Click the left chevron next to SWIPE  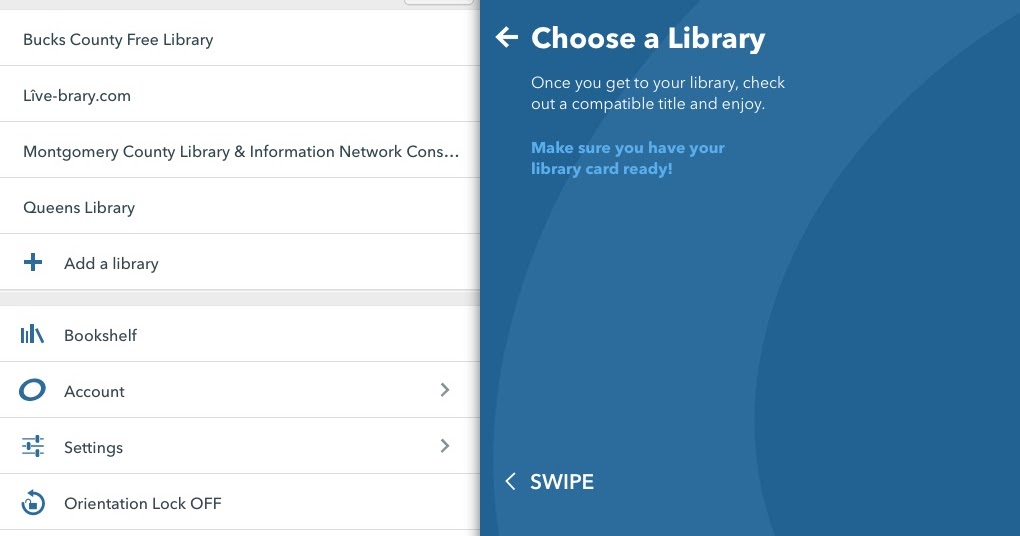510,482
